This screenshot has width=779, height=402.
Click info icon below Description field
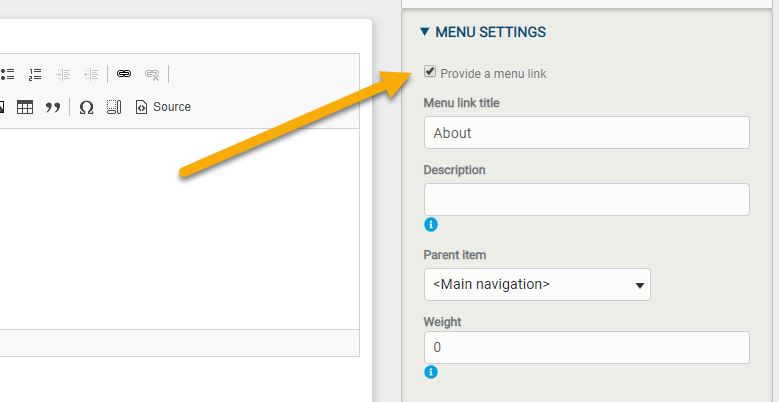[431, 225]
